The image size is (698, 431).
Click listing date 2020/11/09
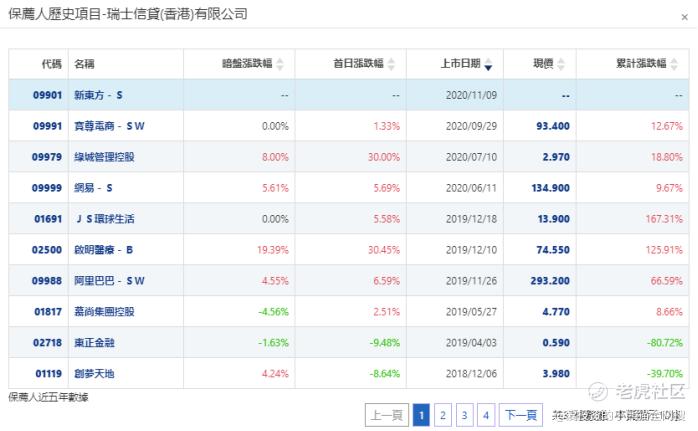point(471,95)
